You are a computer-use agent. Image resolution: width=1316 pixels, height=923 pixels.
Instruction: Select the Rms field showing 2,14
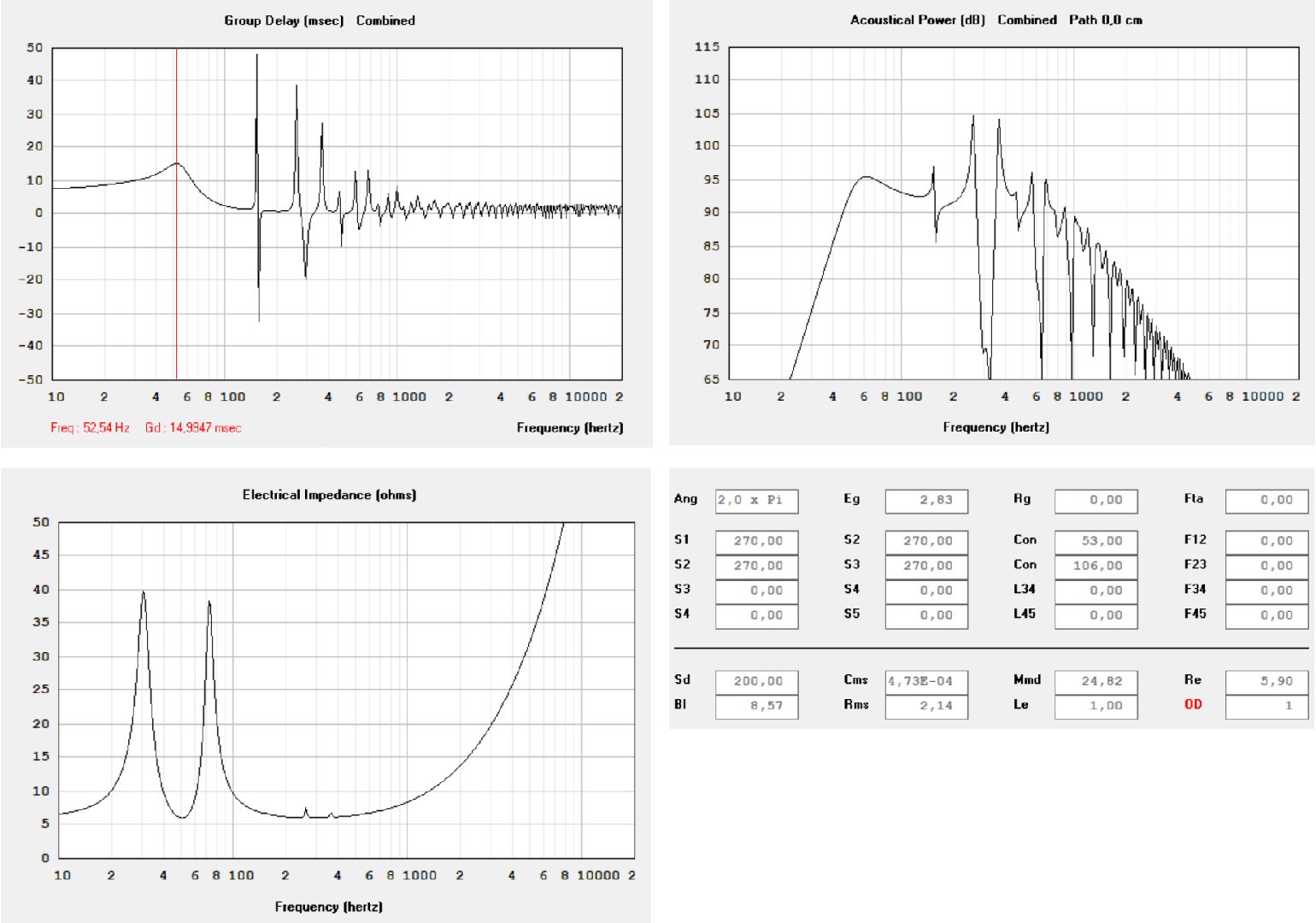(926, 707)
